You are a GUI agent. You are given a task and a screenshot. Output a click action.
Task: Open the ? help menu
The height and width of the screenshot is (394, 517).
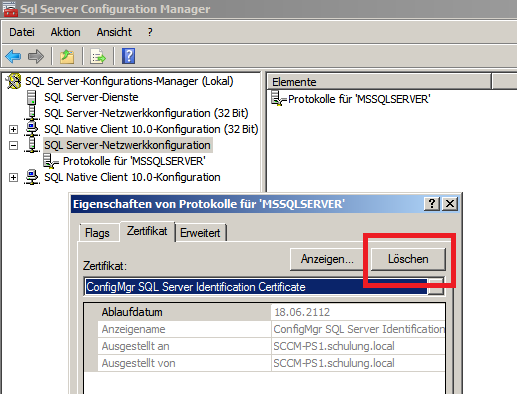click(x=150, y=32)
